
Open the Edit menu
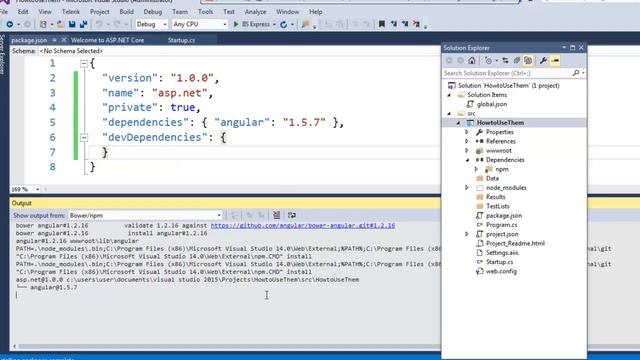[23, 12]
